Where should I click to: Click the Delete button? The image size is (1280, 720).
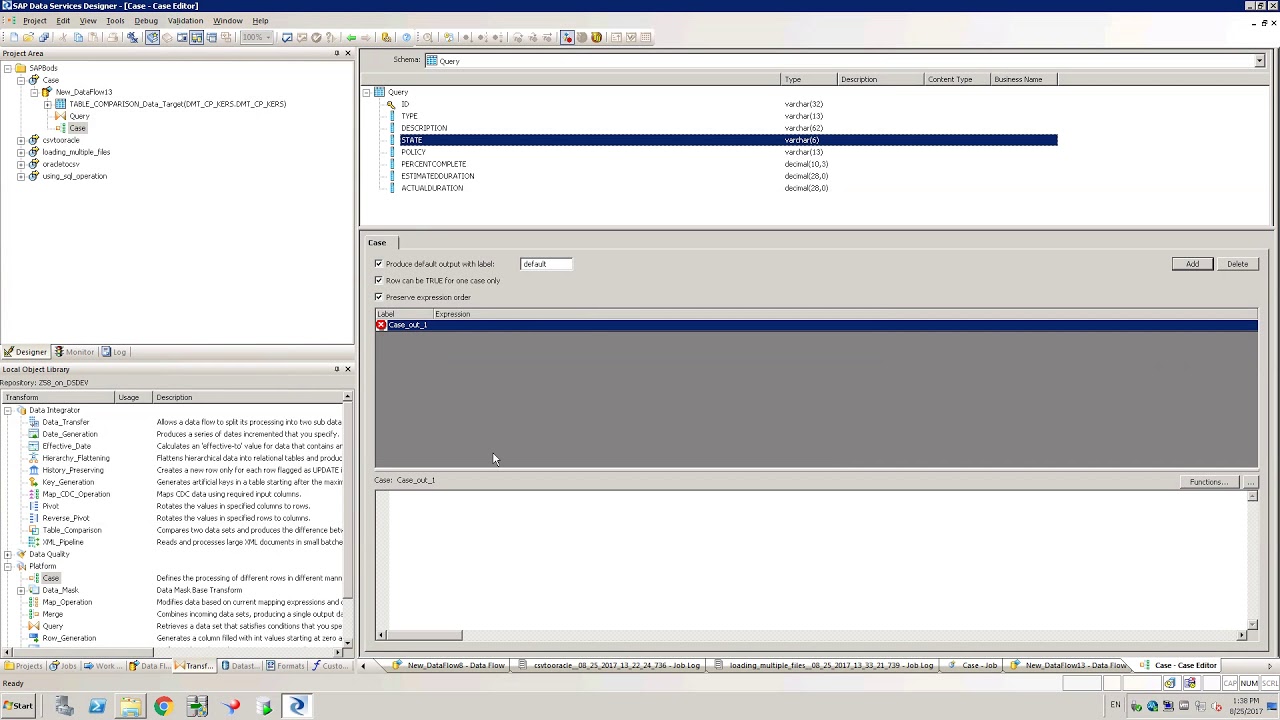(1237, 264)
